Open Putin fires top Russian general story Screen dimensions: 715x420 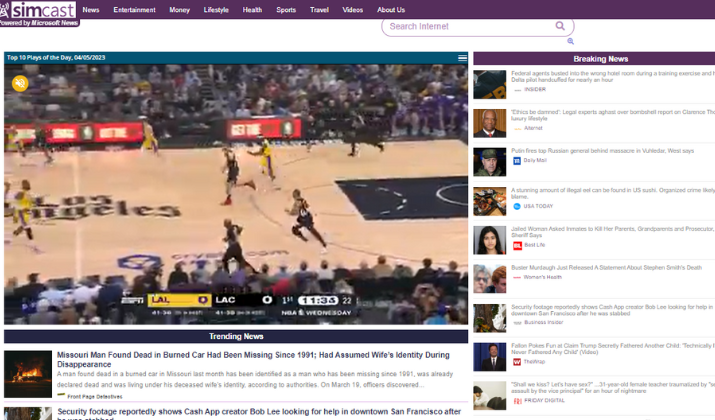click(602, 150)
